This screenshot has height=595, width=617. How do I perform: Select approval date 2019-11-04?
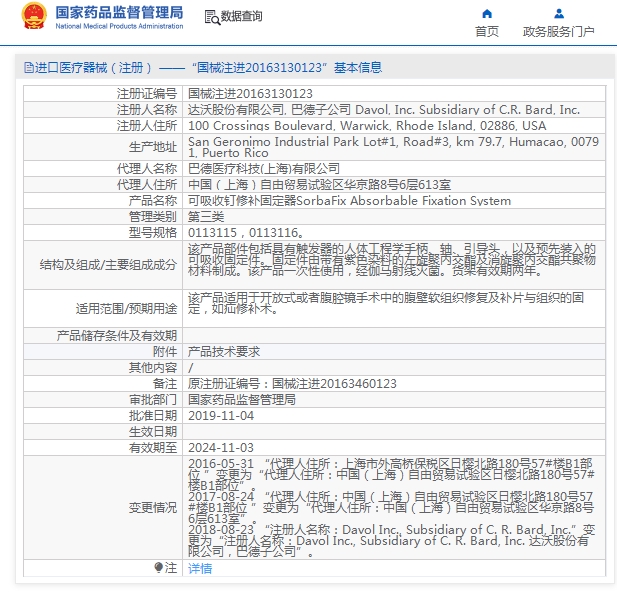(221, 416)
